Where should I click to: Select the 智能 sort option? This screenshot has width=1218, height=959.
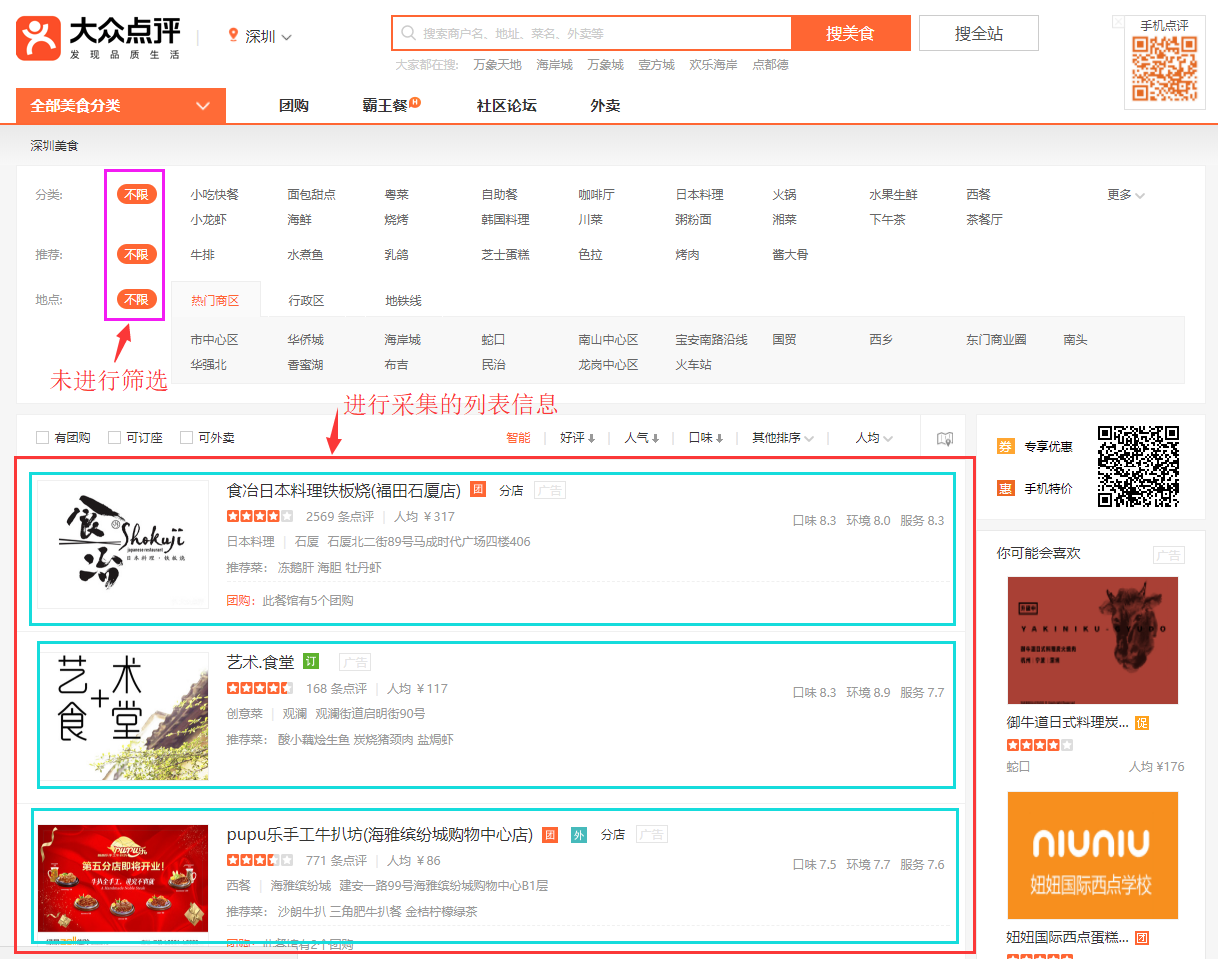click(518, 438)
